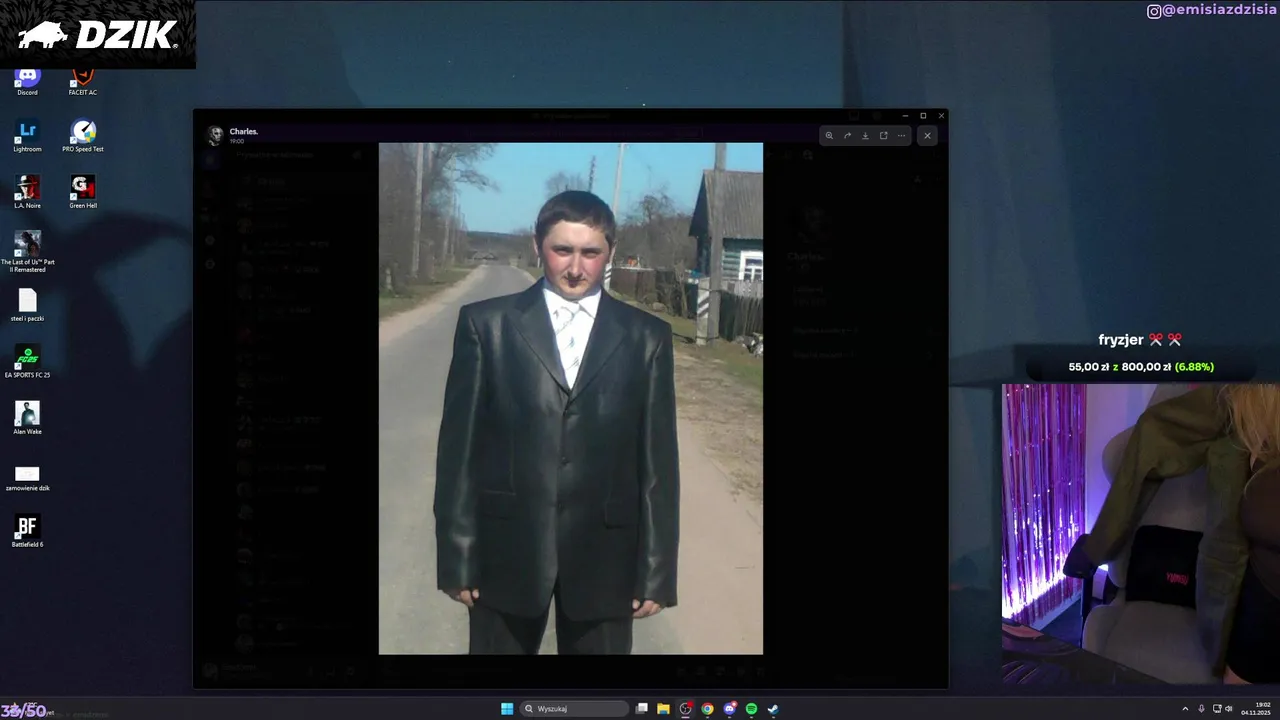Zoom into the image with the magnifier icon
The width and height of the screenshot is (1280, 720).
point(829,136)
